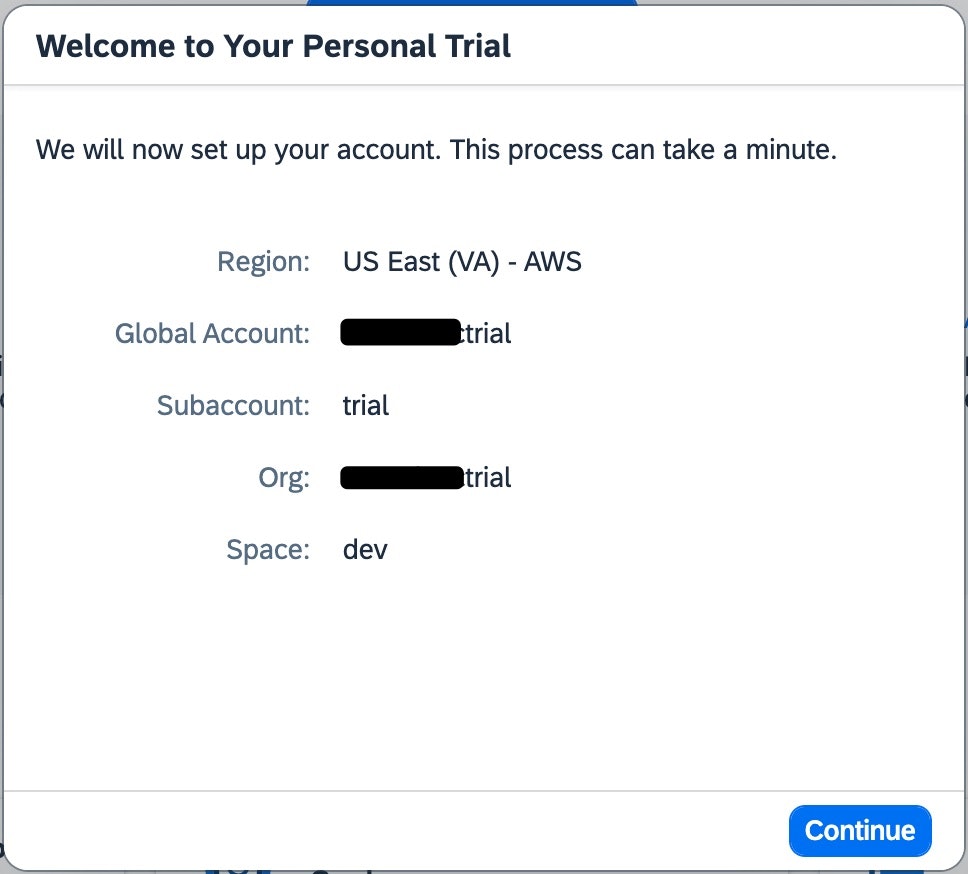
Task: Click the redacted block in the Org value
Action: (400, 478)
